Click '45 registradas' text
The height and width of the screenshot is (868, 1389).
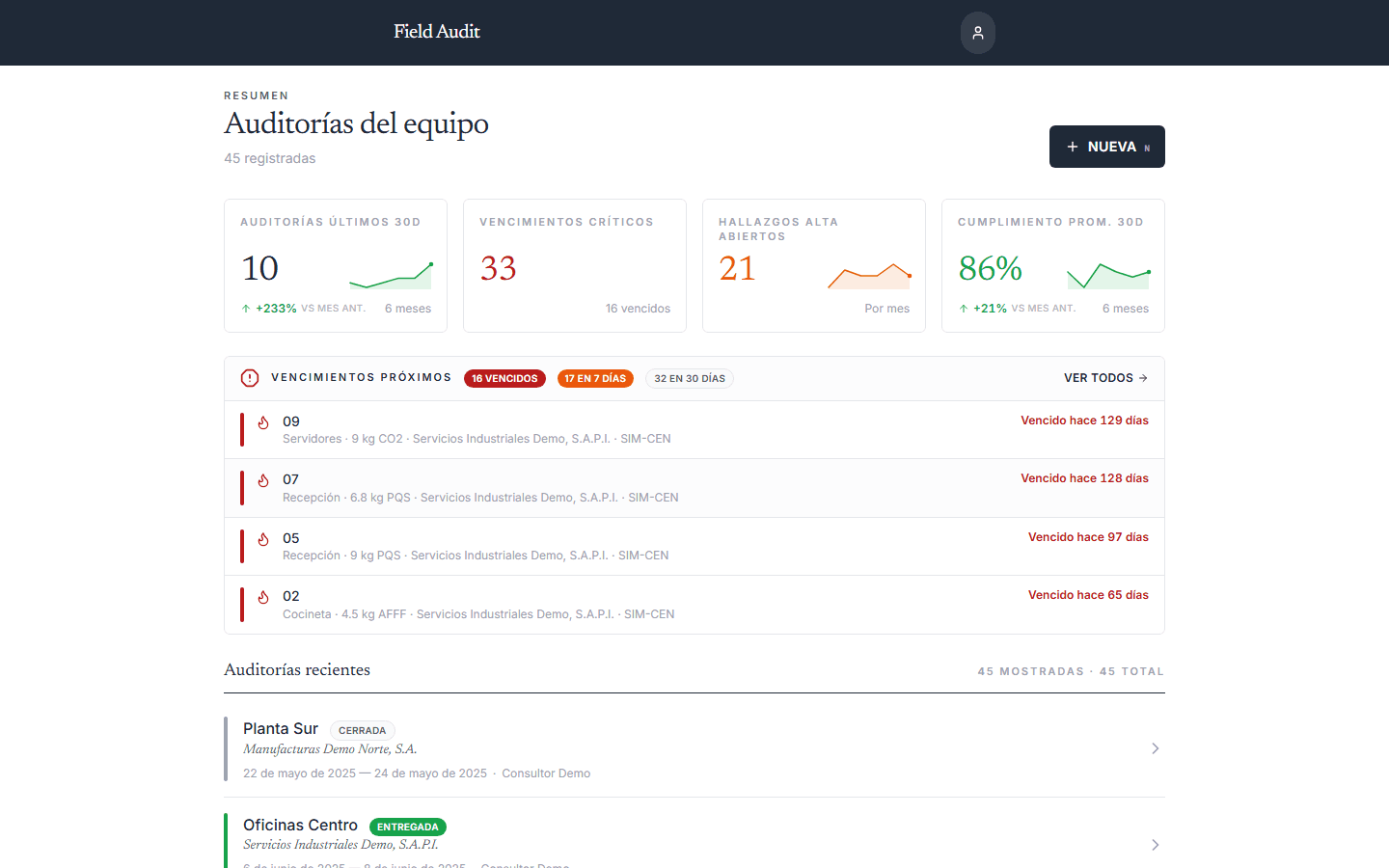click(270, 158)
